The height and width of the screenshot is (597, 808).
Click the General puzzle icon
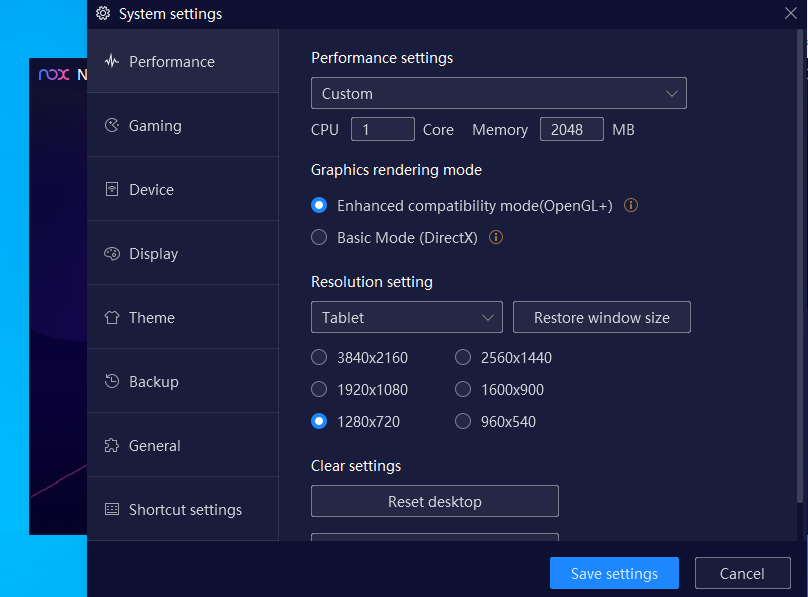tap(112, 445)
